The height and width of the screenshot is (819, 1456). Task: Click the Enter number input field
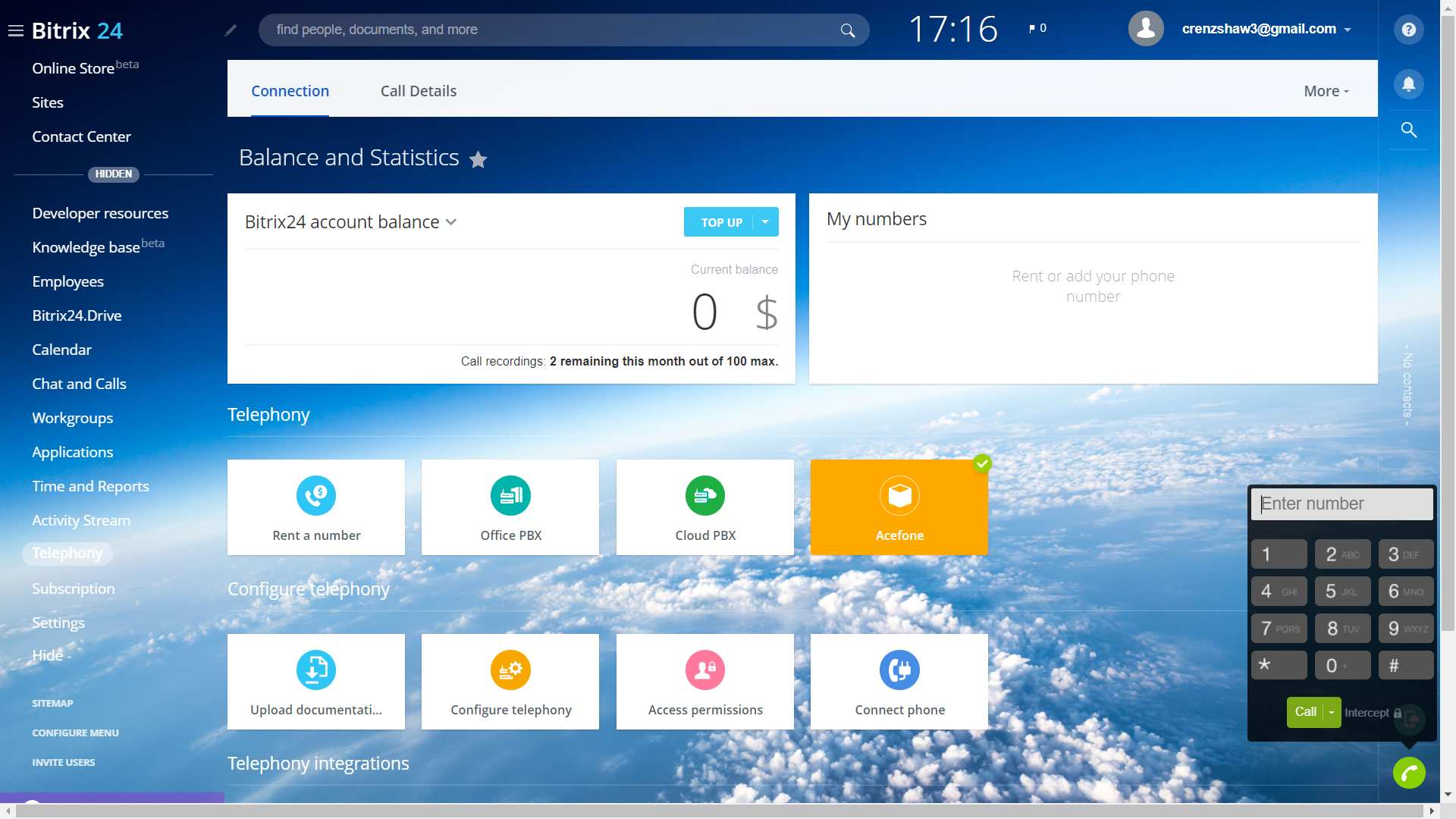1341,504
